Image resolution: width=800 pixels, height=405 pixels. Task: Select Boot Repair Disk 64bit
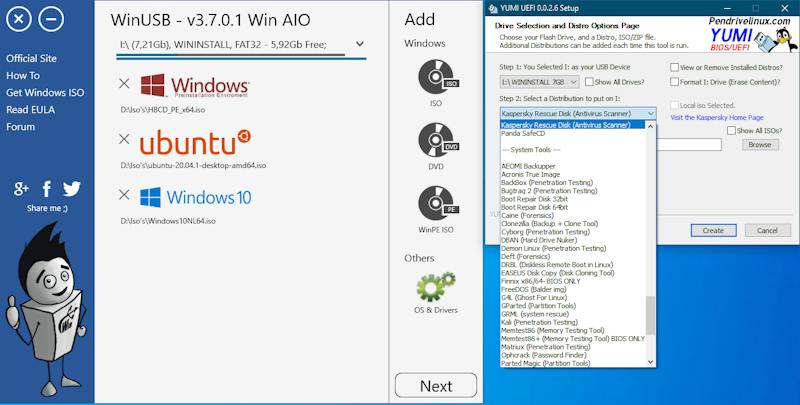click(534, 208)
